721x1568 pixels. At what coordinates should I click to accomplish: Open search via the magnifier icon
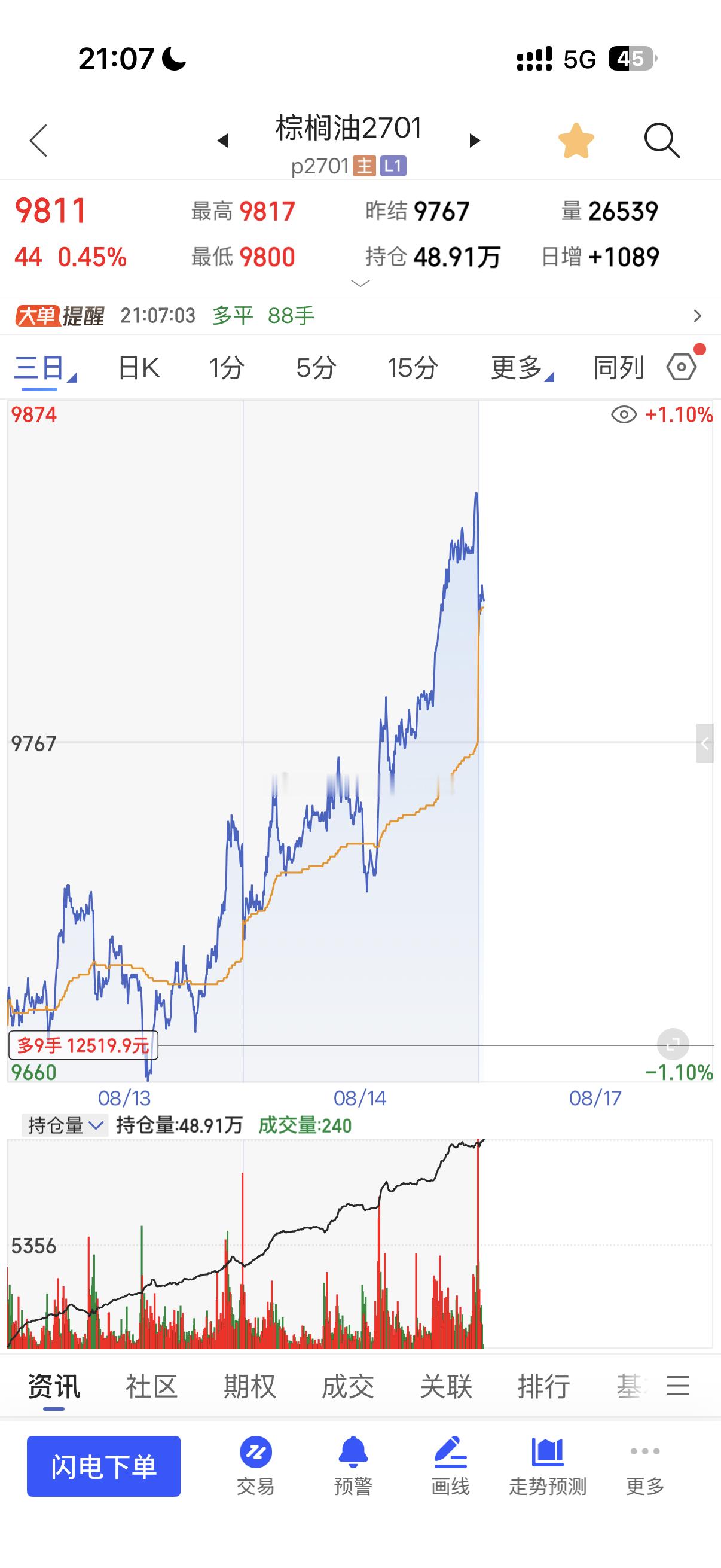click(x=661, y=141)
